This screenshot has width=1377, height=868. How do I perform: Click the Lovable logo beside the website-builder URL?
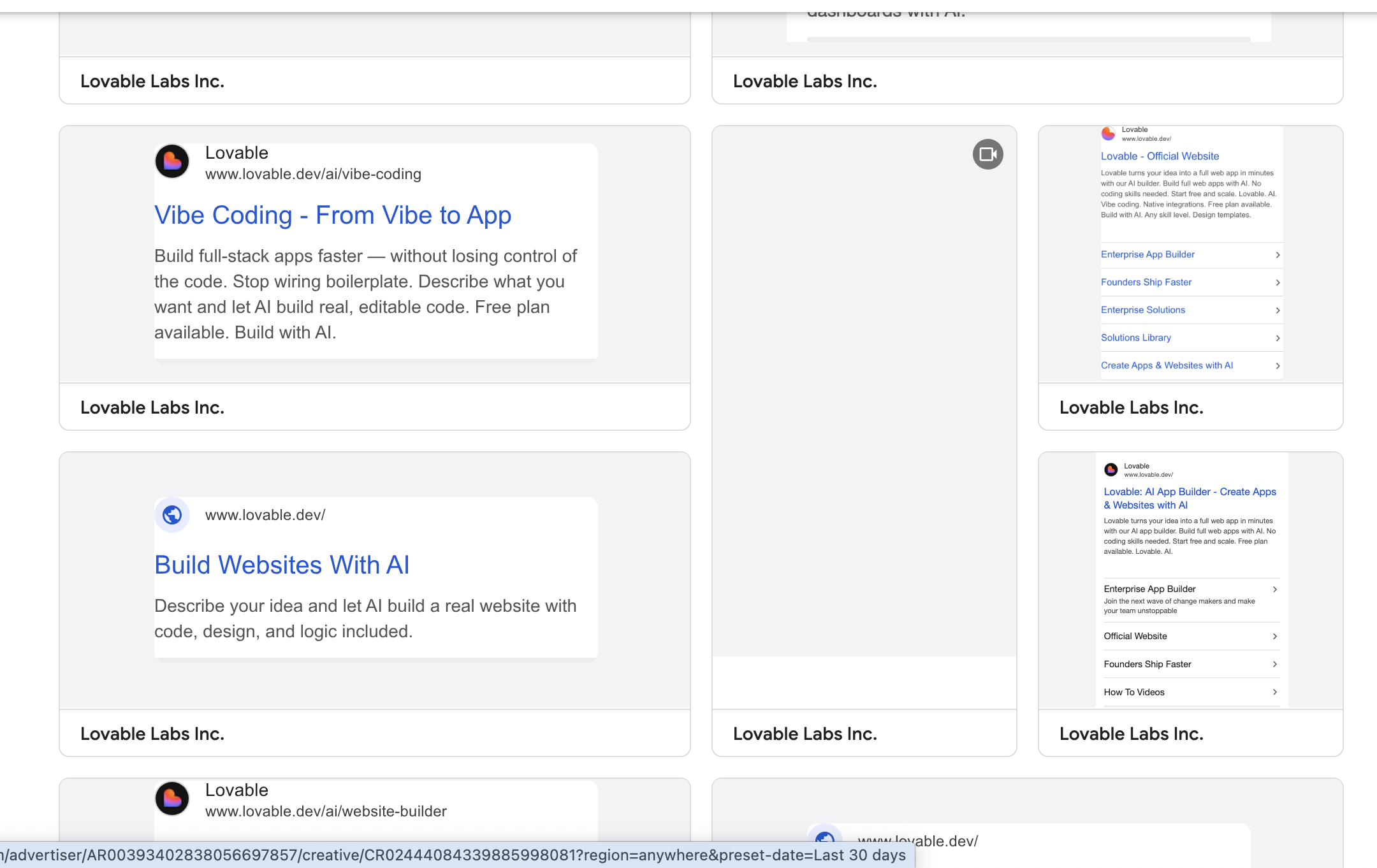(172, 799)
